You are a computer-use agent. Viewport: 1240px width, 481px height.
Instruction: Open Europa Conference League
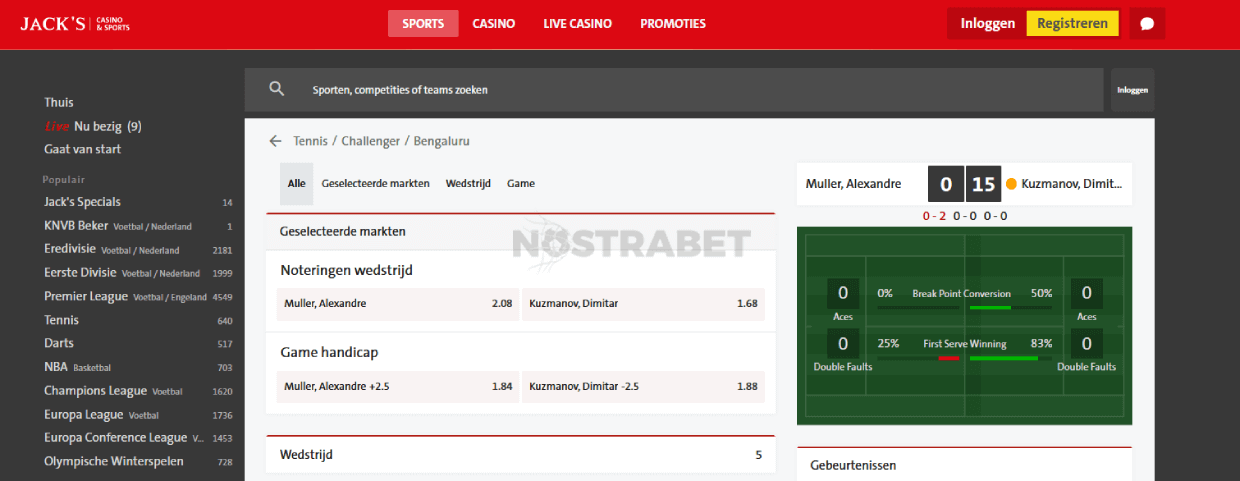(x=138, y=438)
